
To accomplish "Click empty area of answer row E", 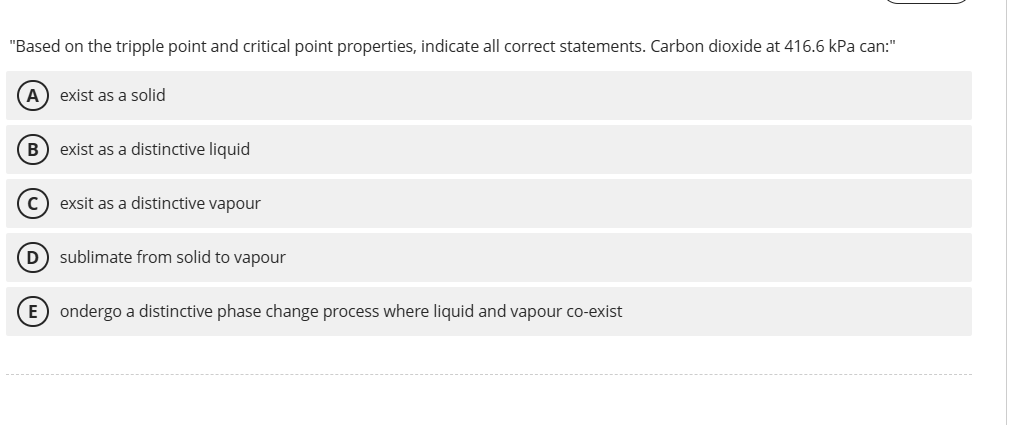I will click(x=800, y=312).
